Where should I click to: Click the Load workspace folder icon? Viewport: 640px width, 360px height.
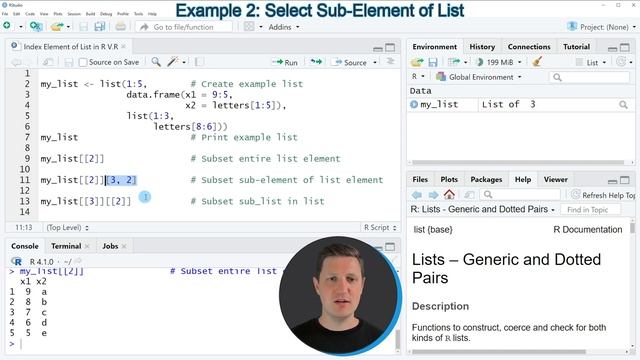click(417, 62)
